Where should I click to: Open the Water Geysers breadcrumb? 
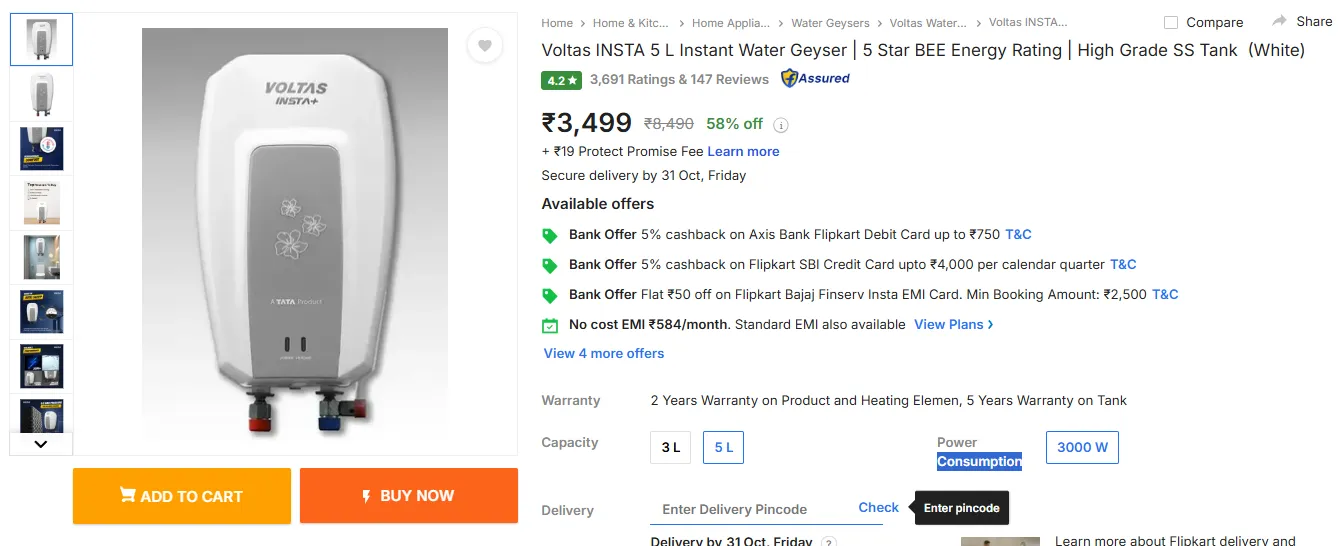pyautogui.click(x=830, y=23)
